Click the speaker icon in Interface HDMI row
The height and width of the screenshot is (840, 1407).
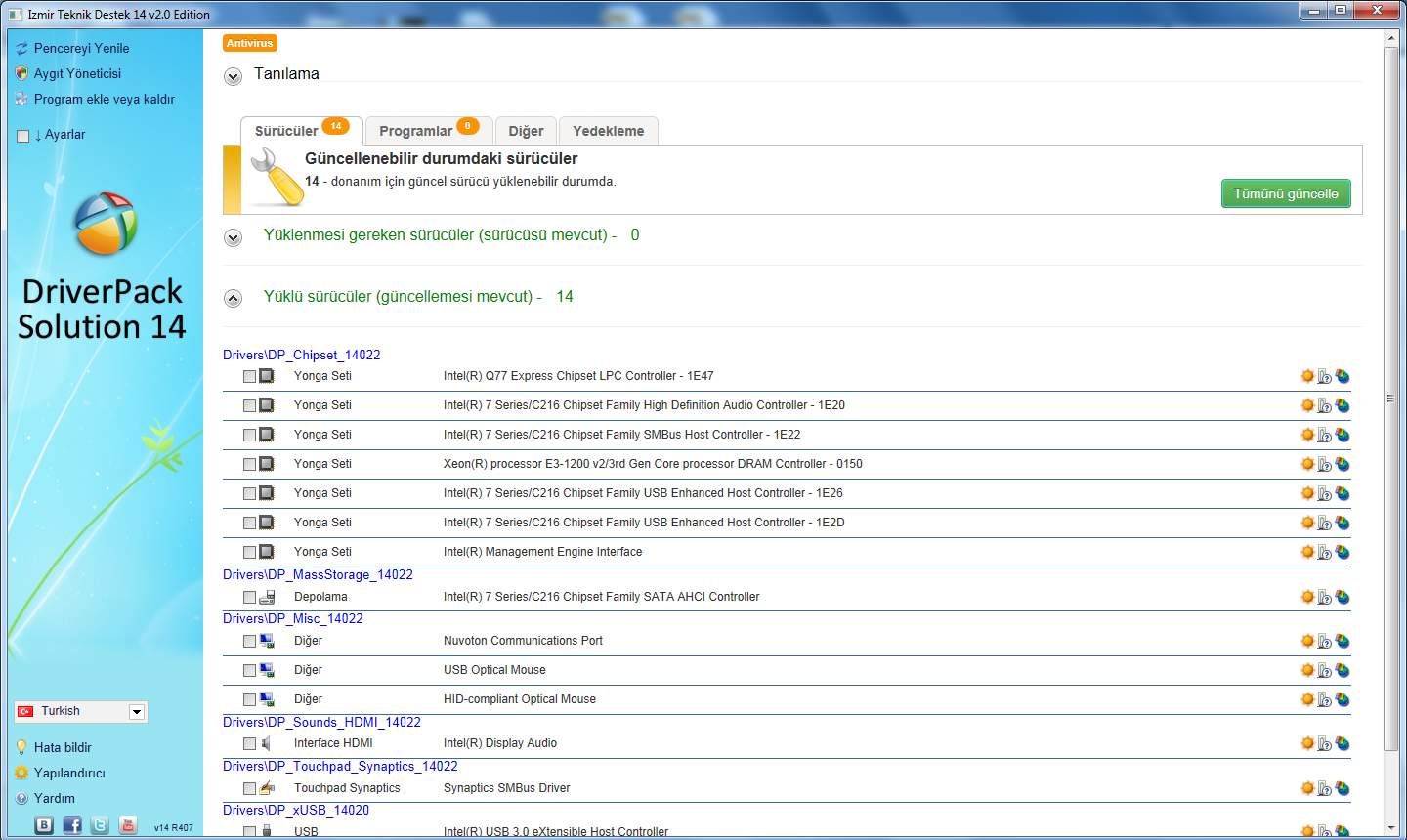(266, 743)
